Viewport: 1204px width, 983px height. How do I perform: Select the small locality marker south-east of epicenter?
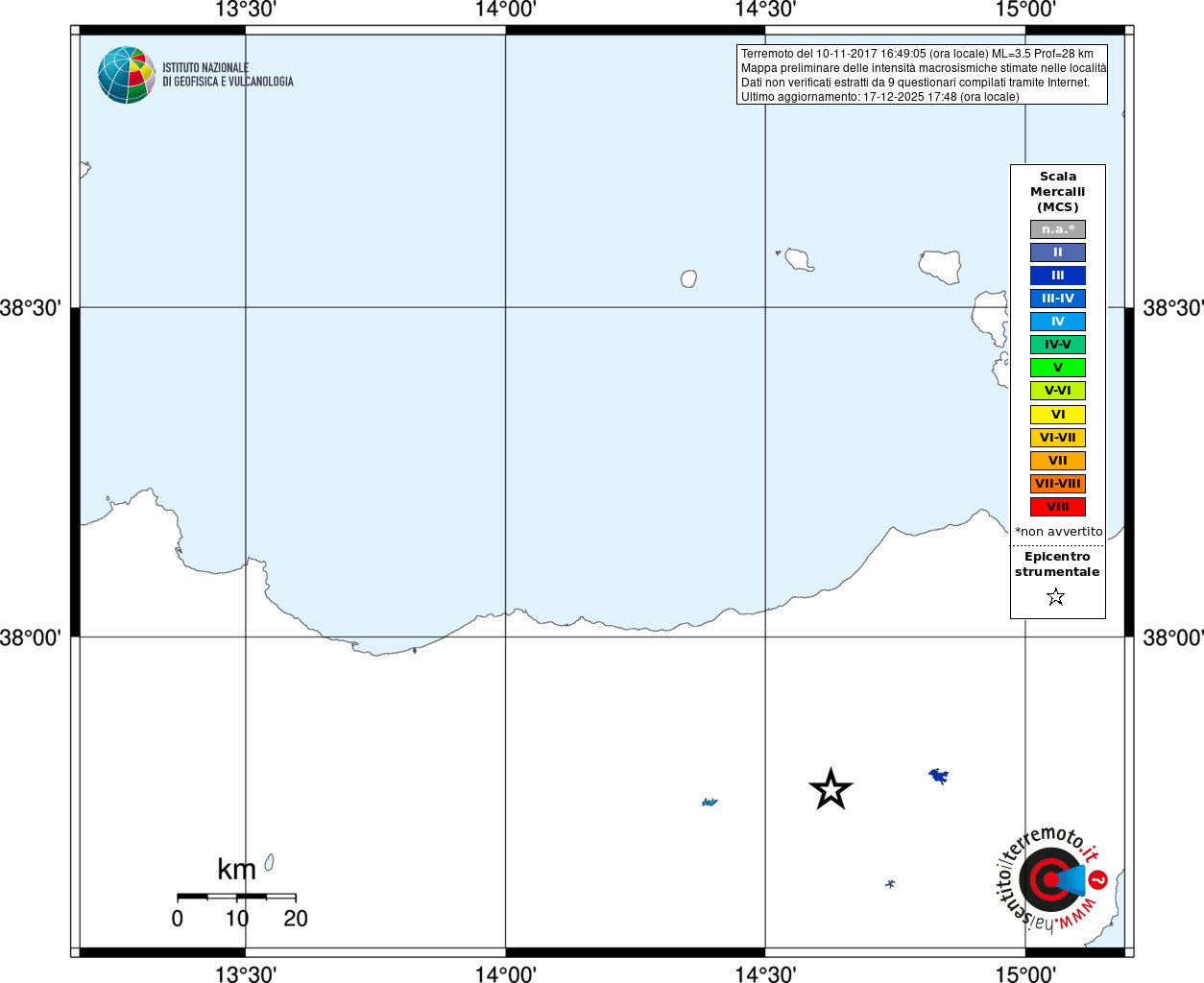tap(890, 883)
